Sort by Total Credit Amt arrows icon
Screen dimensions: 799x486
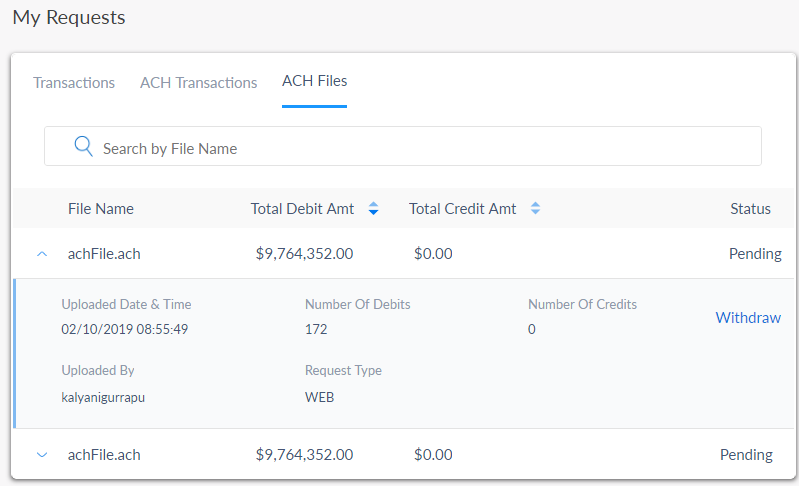pos(535,209)
